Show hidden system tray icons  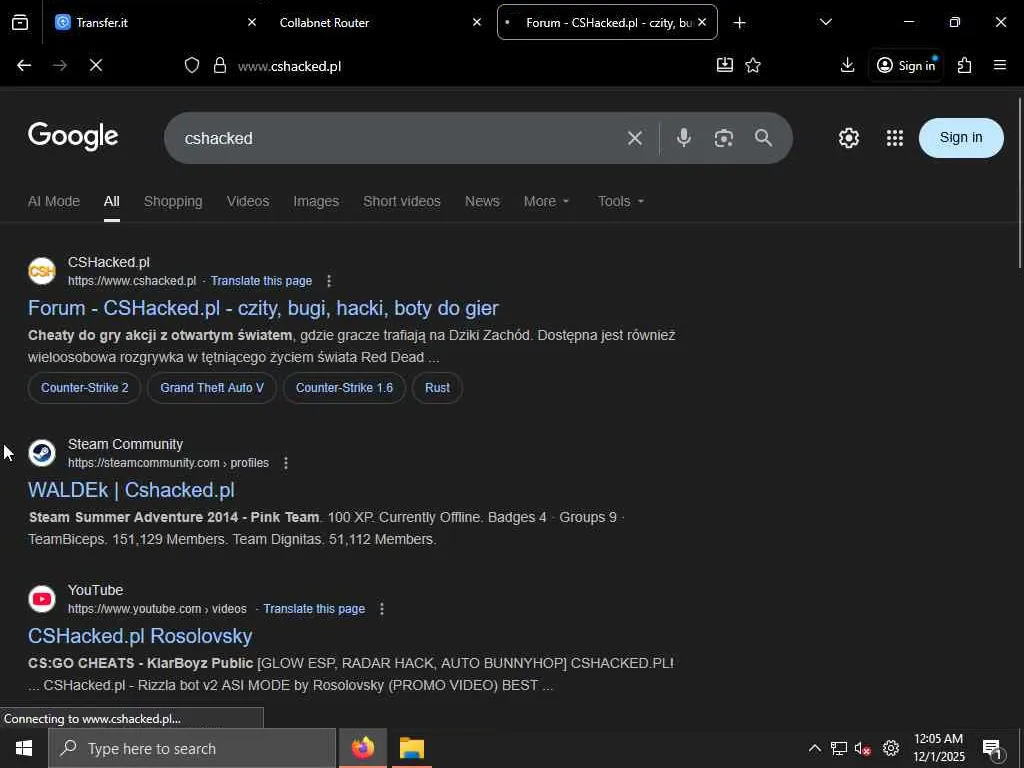tap(814, 748)
